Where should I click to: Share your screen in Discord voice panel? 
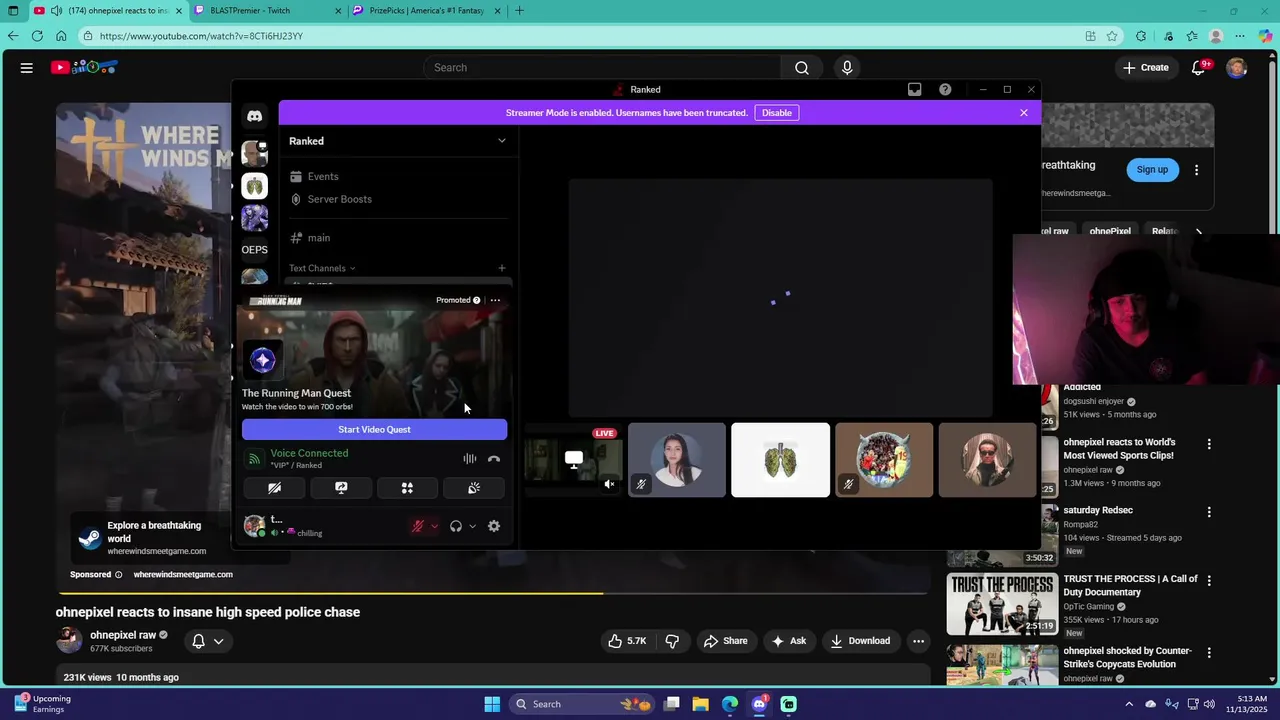341,488
